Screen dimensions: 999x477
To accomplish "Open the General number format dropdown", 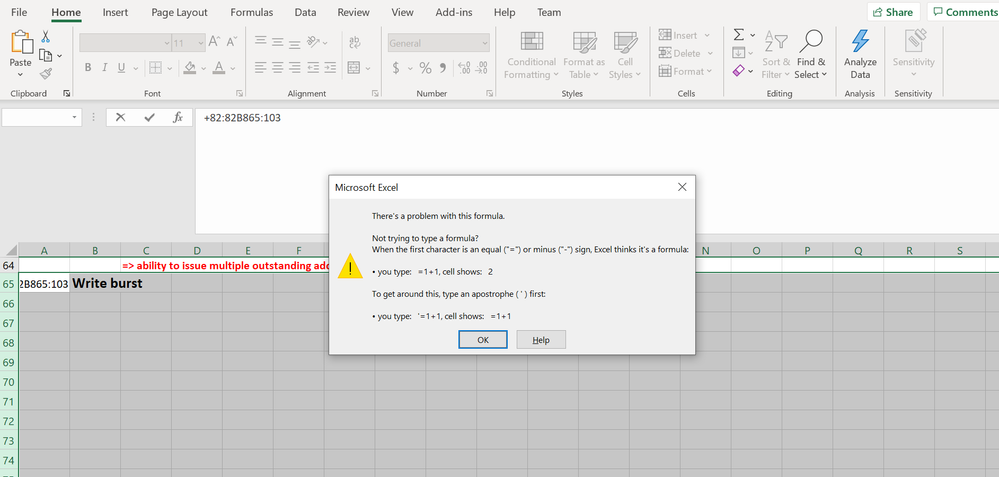I will (485, 43).
